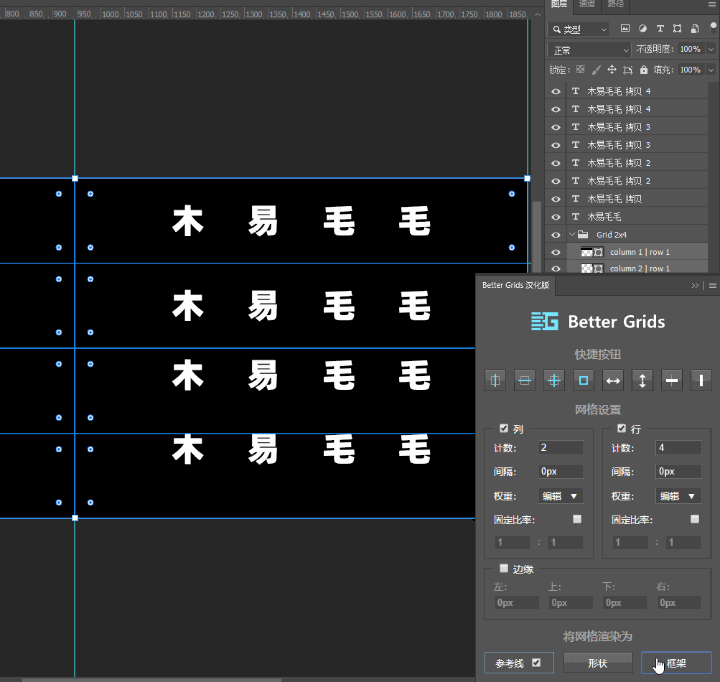Enable 固定比率 checkbox in the columns section
The height and width of the screenshot is (682, 720).
577,519
